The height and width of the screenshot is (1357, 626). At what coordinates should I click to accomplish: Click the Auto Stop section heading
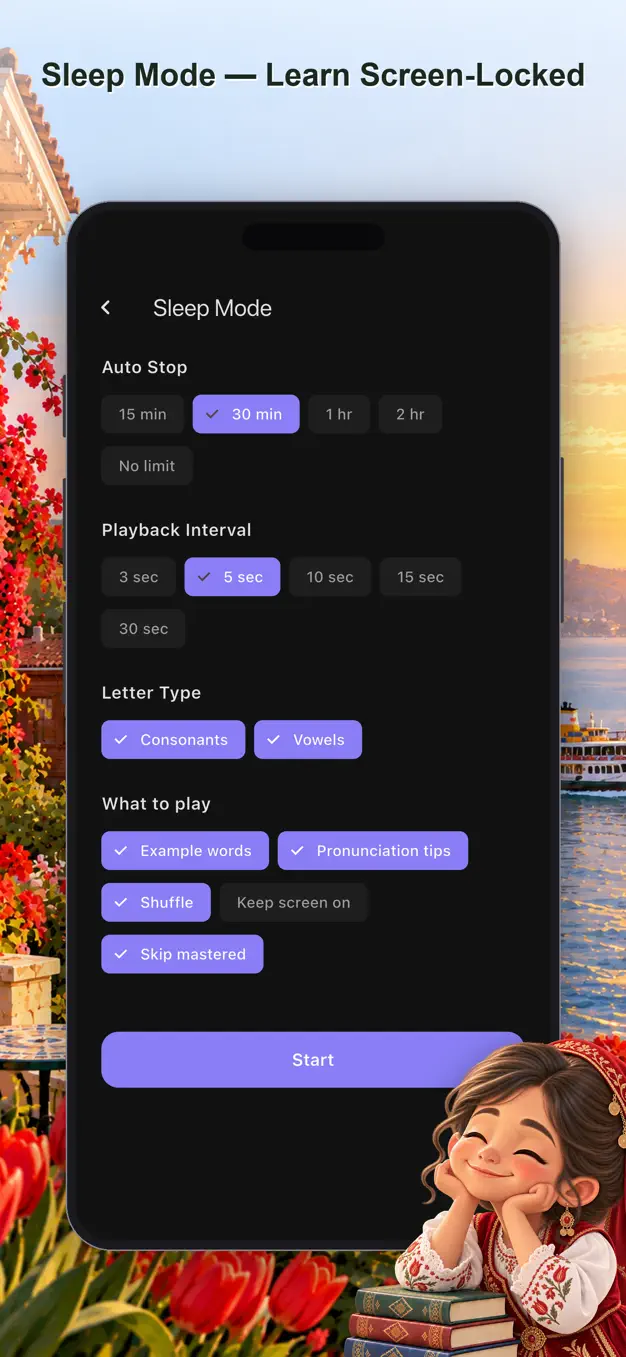click(x=144, y=367)
